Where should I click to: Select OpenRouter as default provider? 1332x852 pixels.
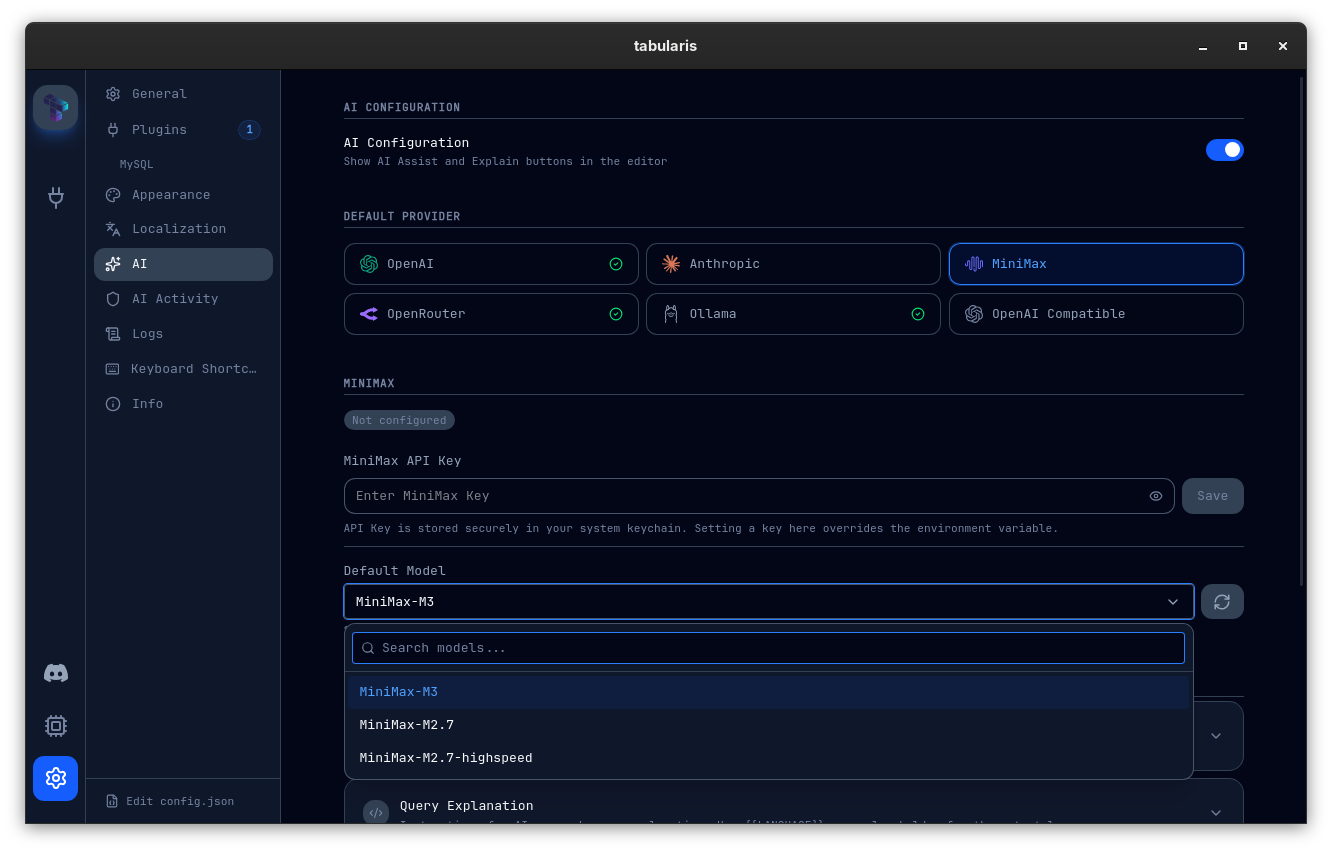491,314
